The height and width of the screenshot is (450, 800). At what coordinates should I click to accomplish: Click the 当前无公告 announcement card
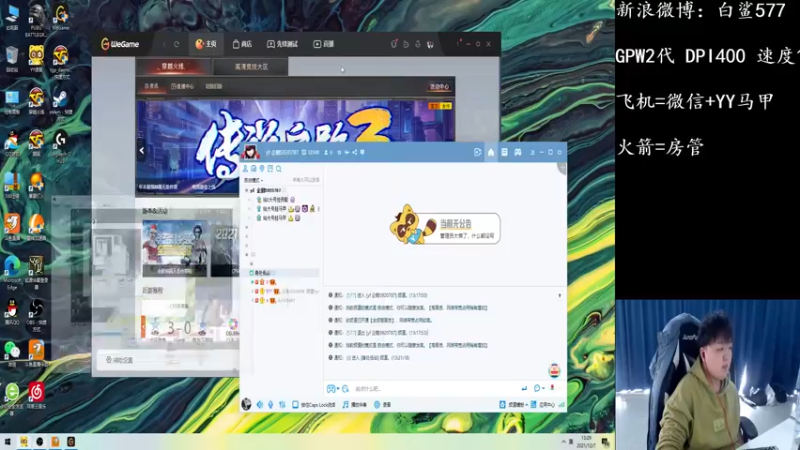click(445, 226)
